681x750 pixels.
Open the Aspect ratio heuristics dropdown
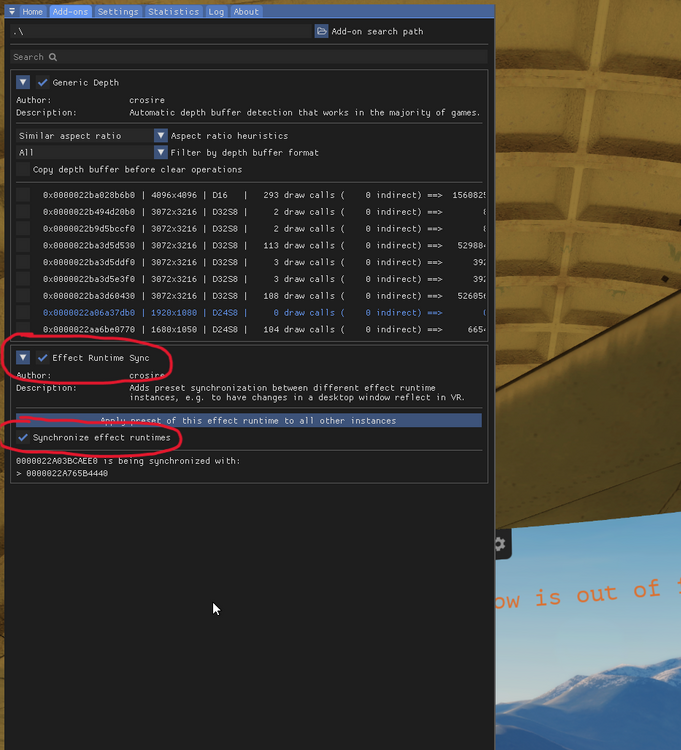tap(161, 135)
